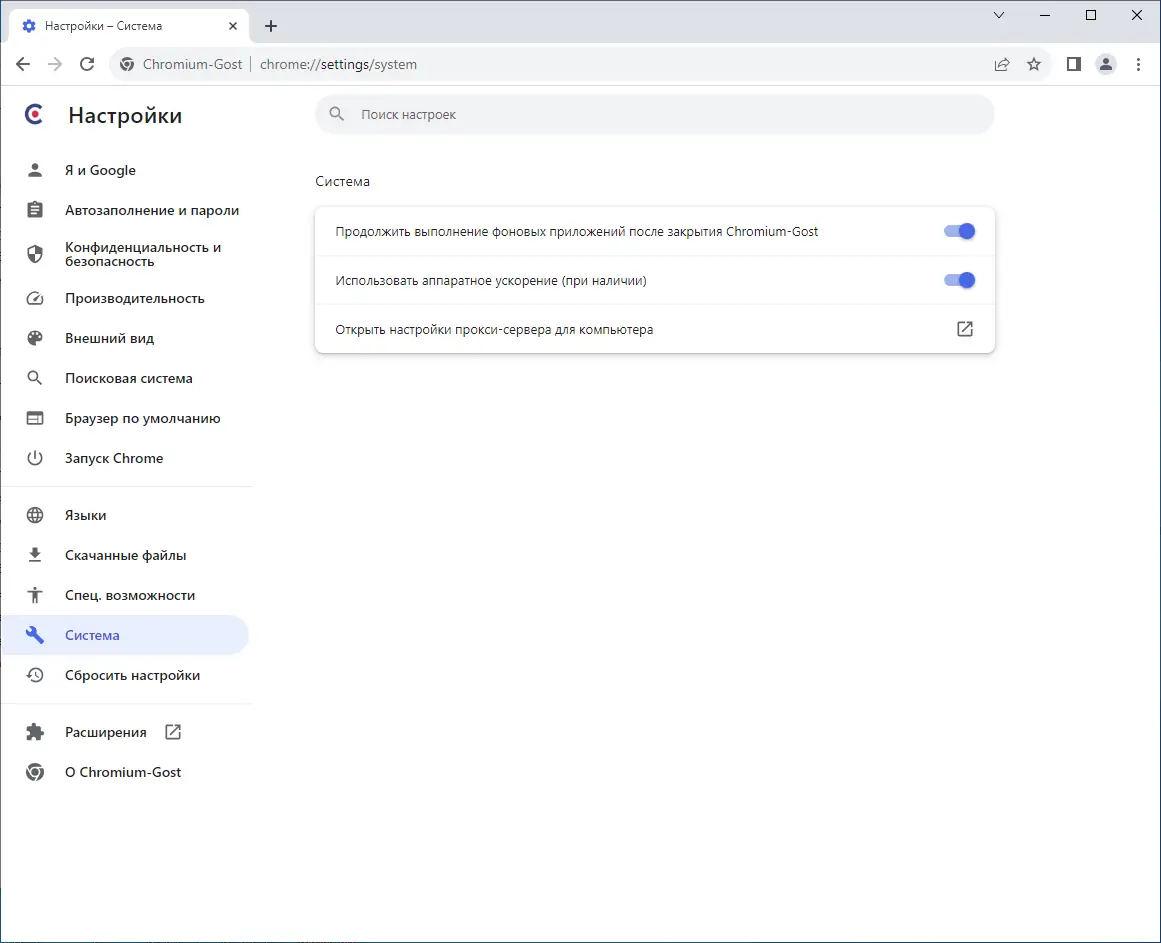
Task: Click Сбросить настройки in sidebar
Action: 132,675
